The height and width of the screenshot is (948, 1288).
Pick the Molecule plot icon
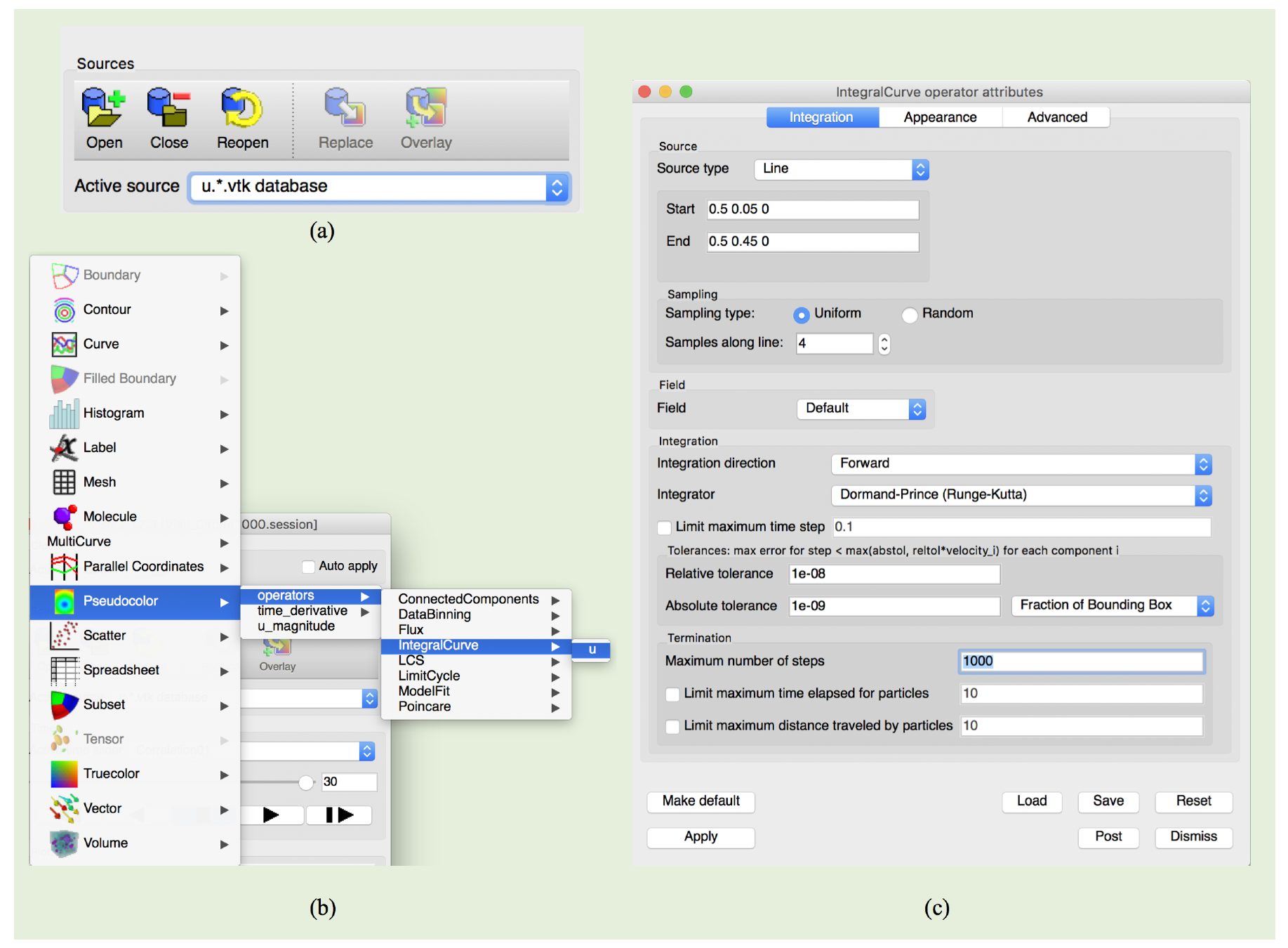pos(65,517)
